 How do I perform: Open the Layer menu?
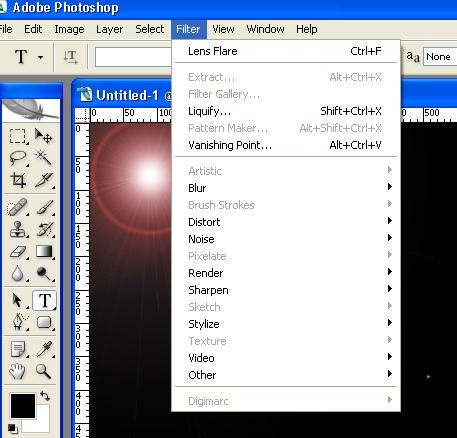coord(109,29)
